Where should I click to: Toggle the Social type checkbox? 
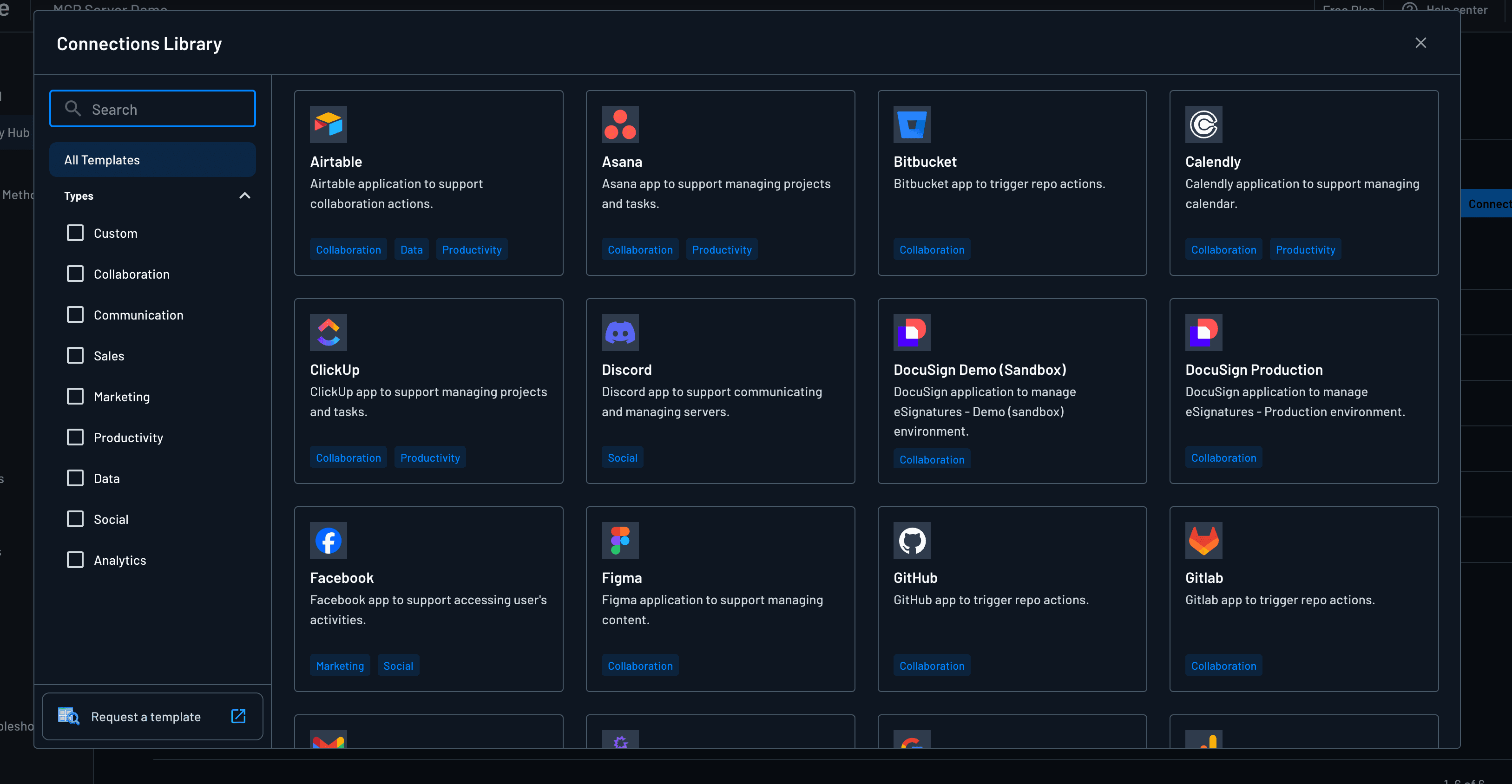pyautogui.click(x=75, y=519)
